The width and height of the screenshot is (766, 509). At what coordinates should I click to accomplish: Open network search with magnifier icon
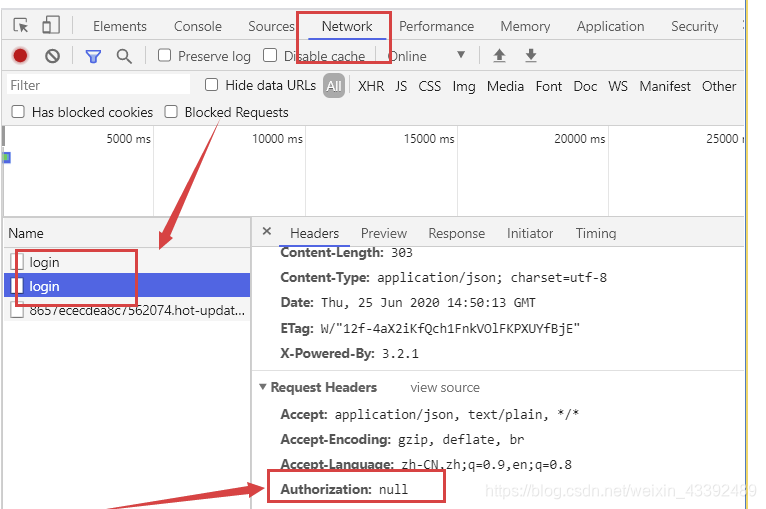(124, 57)
